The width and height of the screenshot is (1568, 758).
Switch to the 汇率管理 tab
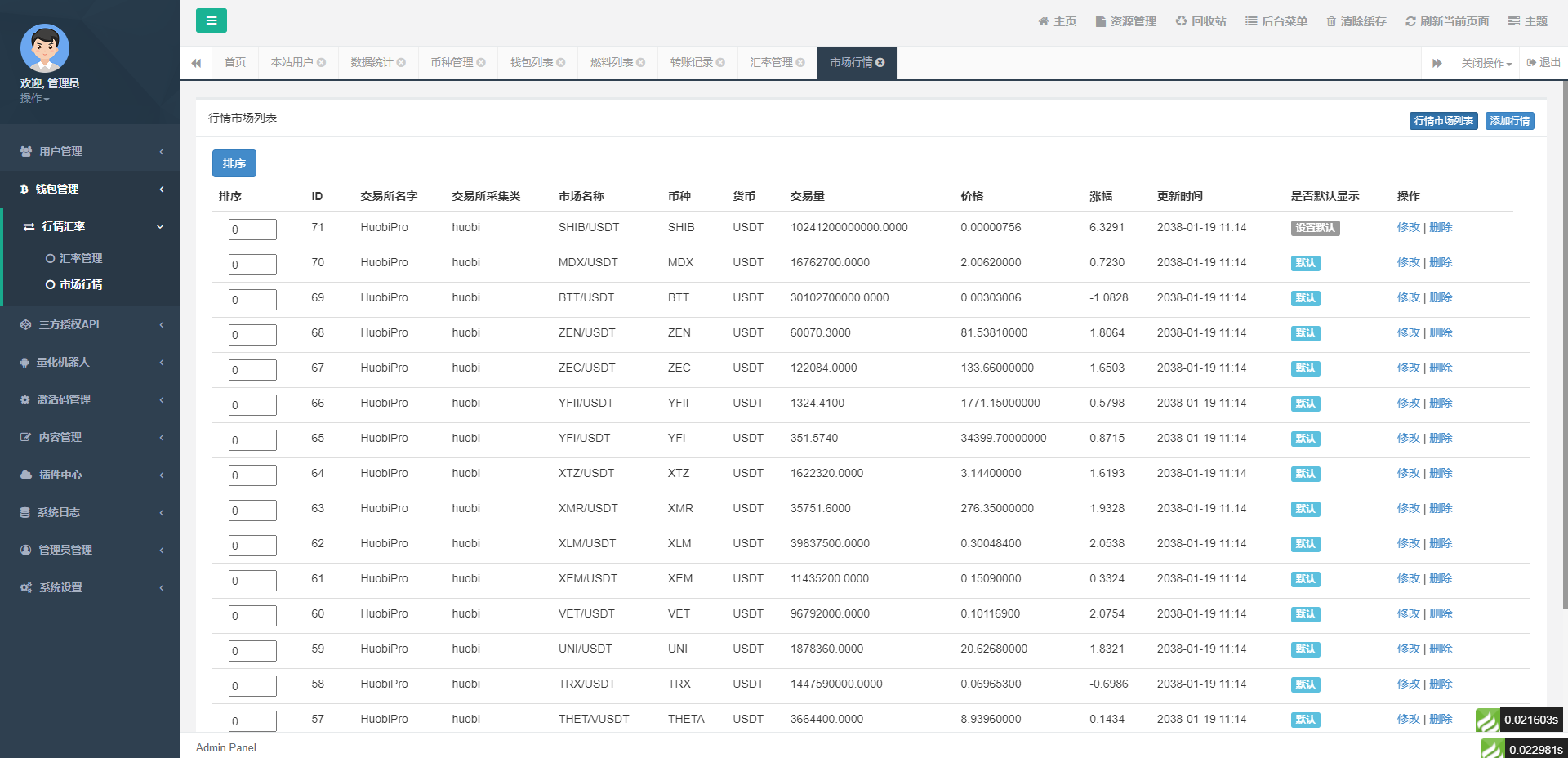coord(771,60)
